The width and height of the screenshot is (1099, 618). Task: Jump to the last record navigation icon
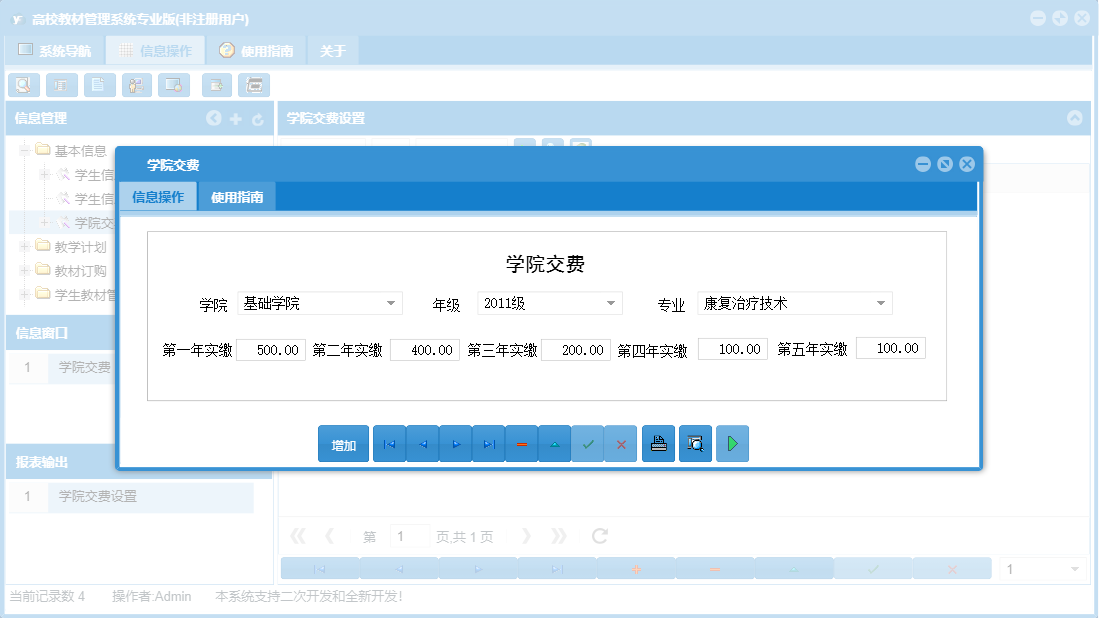click(x=488, y=443)
